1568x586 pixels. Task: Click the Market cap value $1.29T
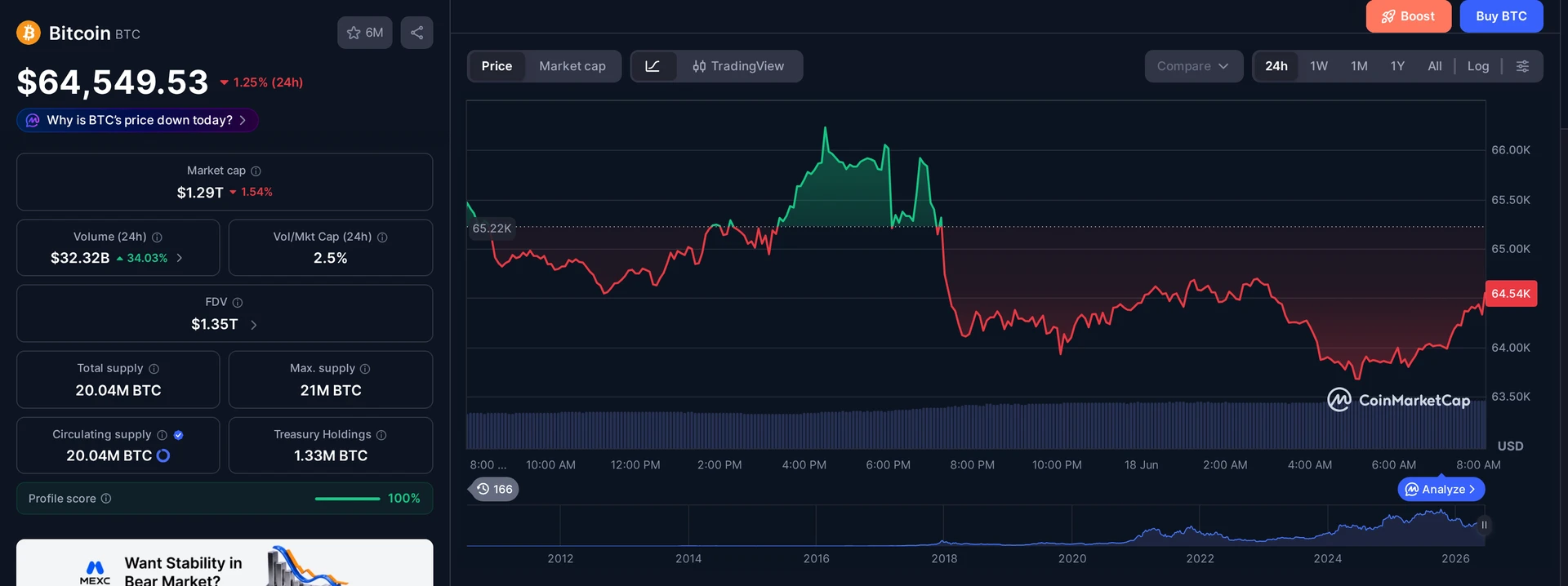click(x=200, y=193)
